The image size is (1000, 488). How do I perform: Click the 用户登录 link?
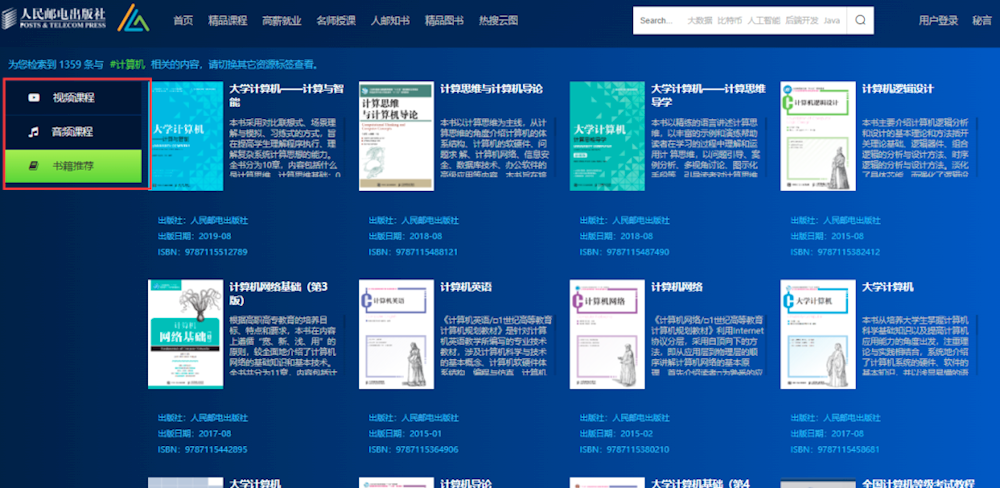938,20
